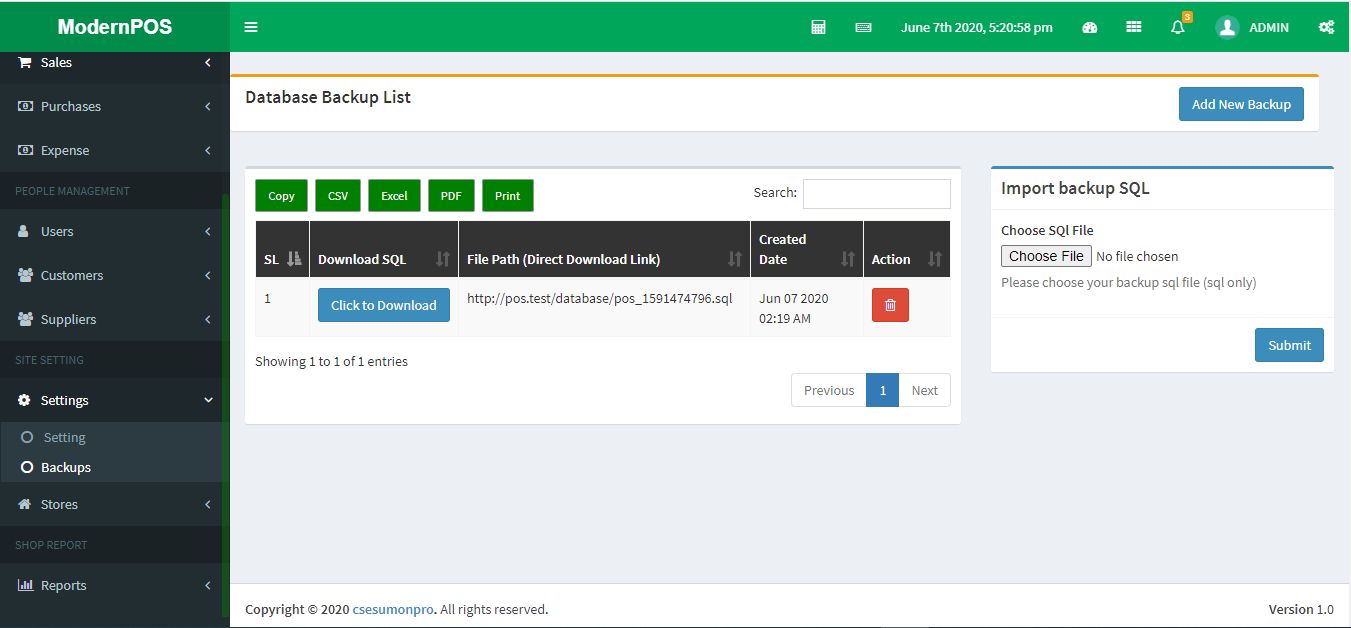Expand the Expense menu chevron

click(208, 150)
